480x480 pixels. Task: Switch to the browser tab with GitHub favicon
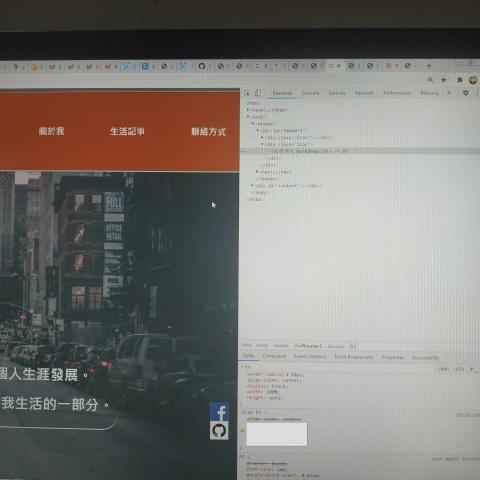[x=202, y=66]
